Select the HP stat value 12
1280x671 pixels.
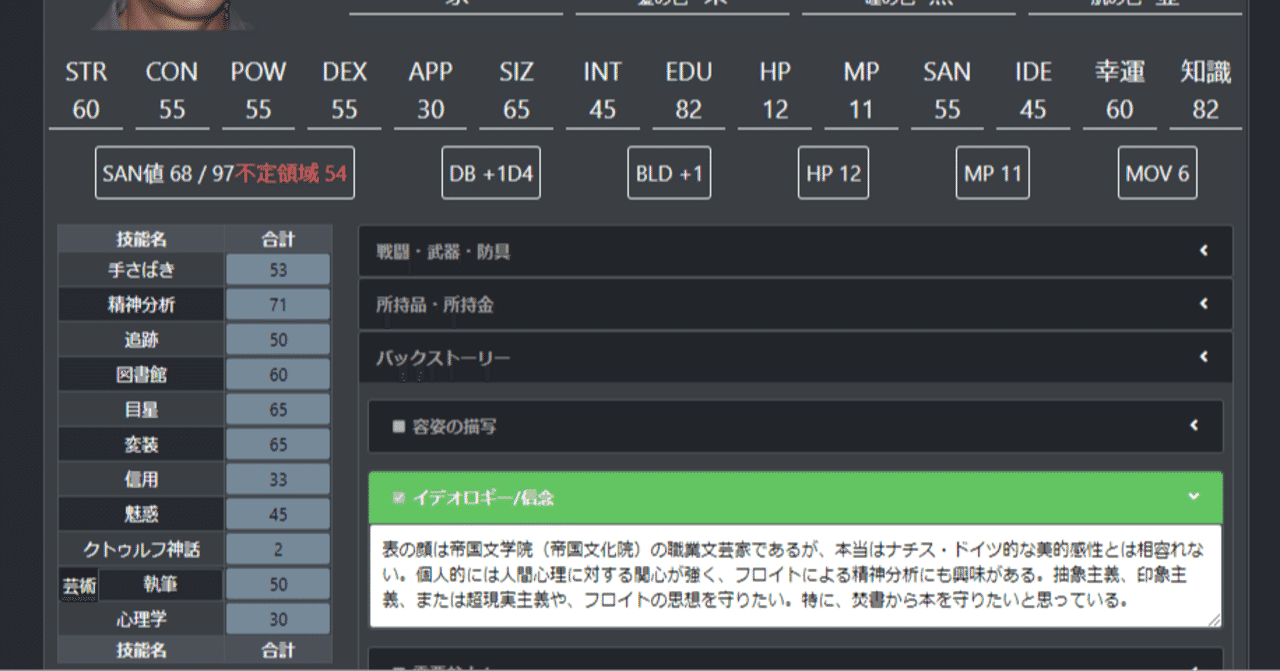775,110
